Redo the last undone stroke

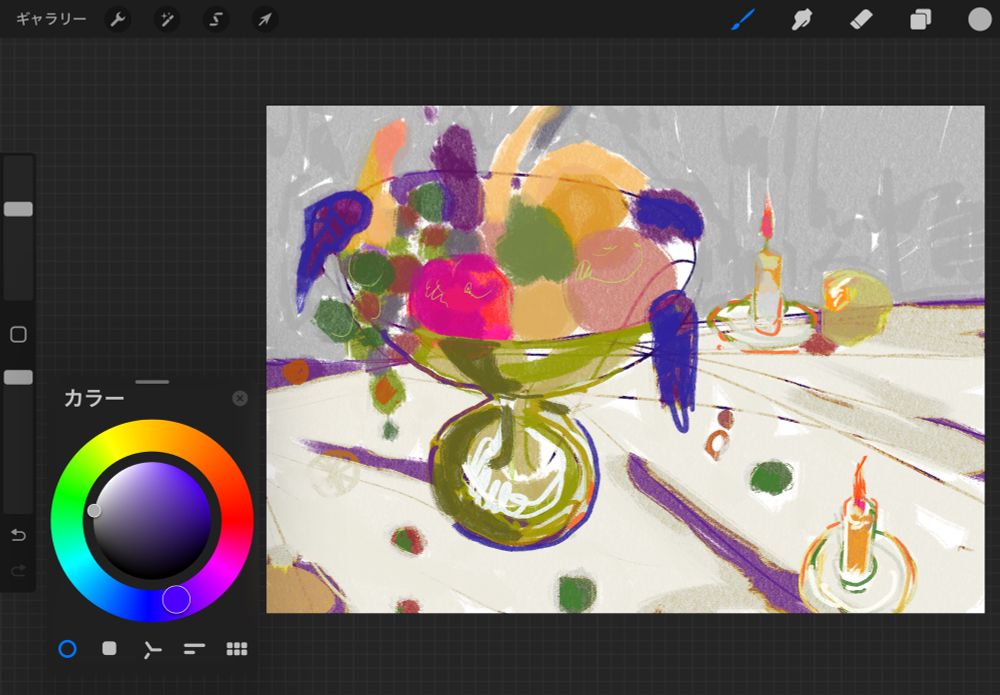tap(18, 570)
